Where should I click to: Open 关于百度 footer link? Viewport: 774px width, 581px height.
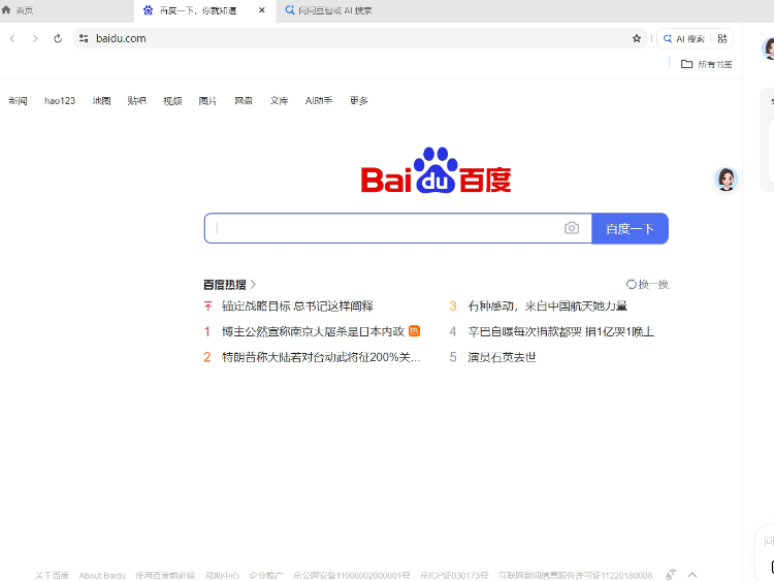tap(52, 576)
